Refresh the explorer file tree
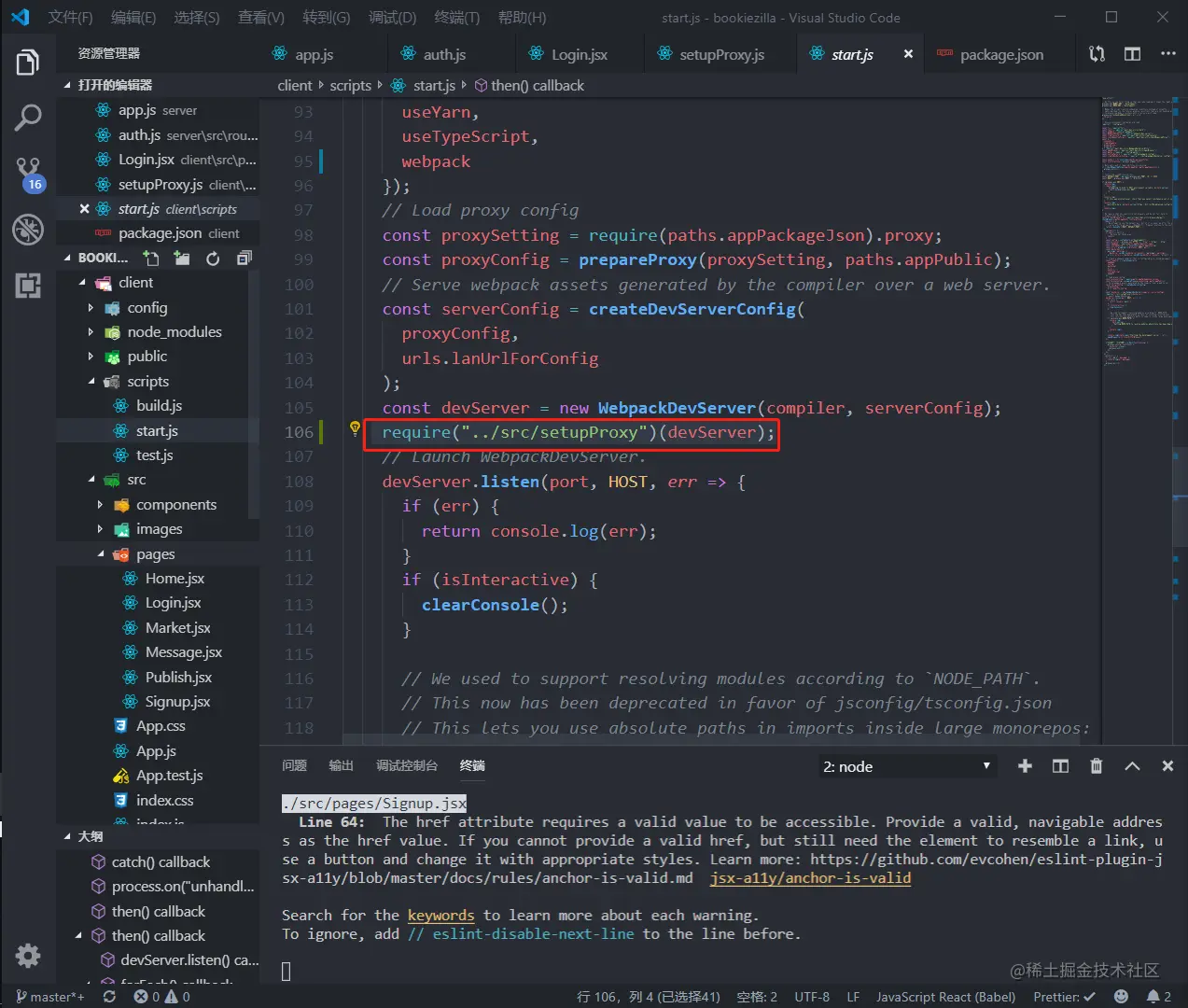The width and height of the screenshot is (1188, 1008). 213,259
